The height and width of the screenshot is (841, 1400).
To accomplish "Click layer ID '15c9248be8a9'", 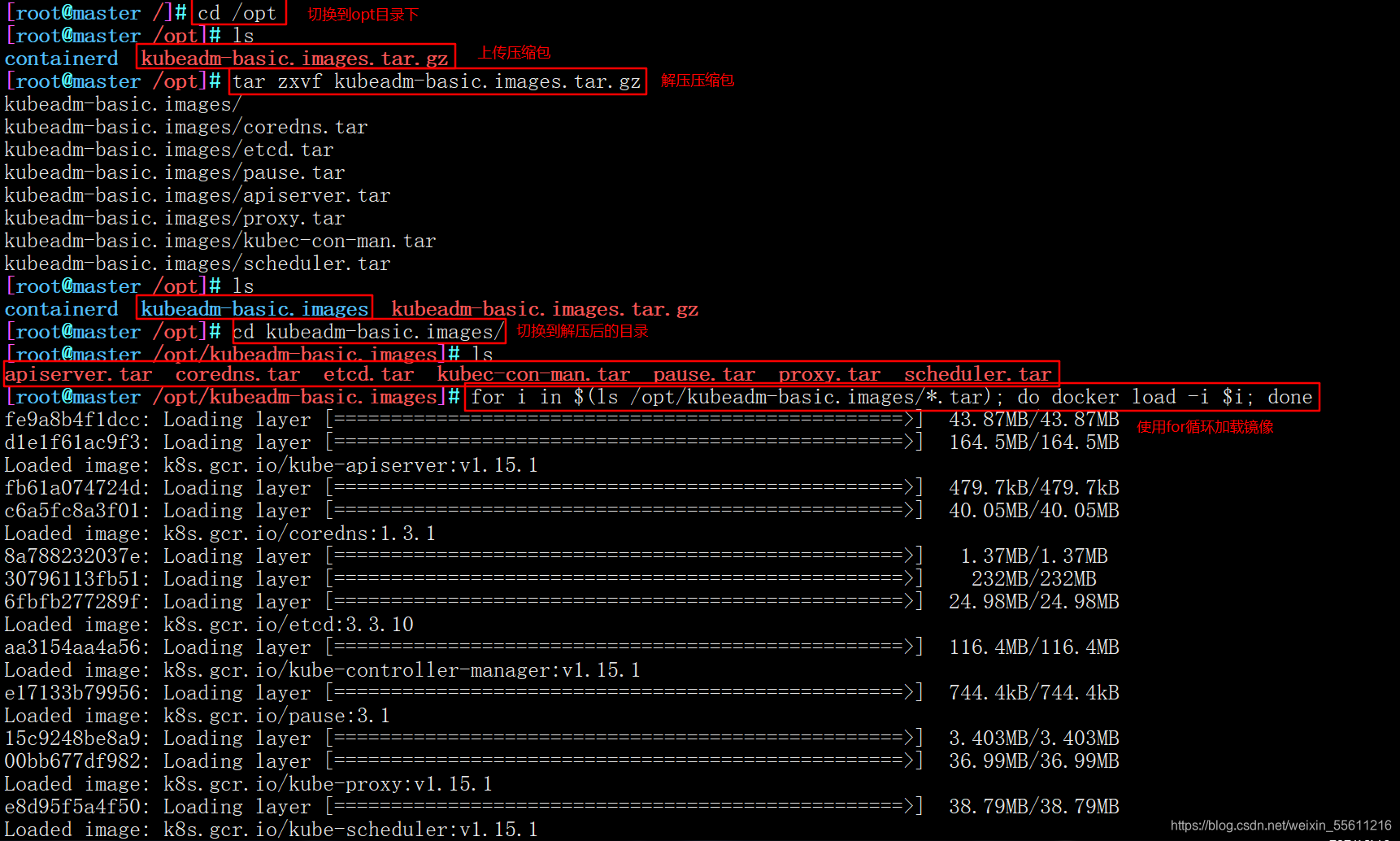I will tap(72, 739).
